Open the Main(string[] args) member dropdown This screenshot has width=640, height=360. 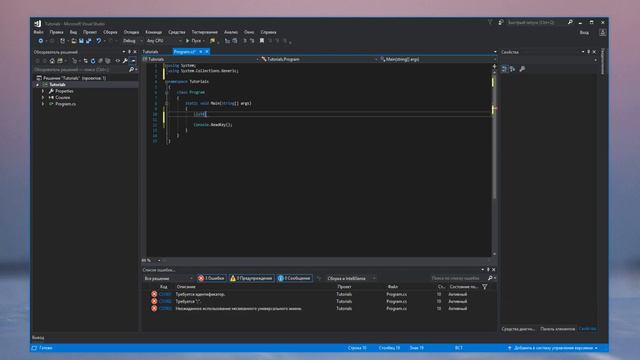[x=438, y=59]
